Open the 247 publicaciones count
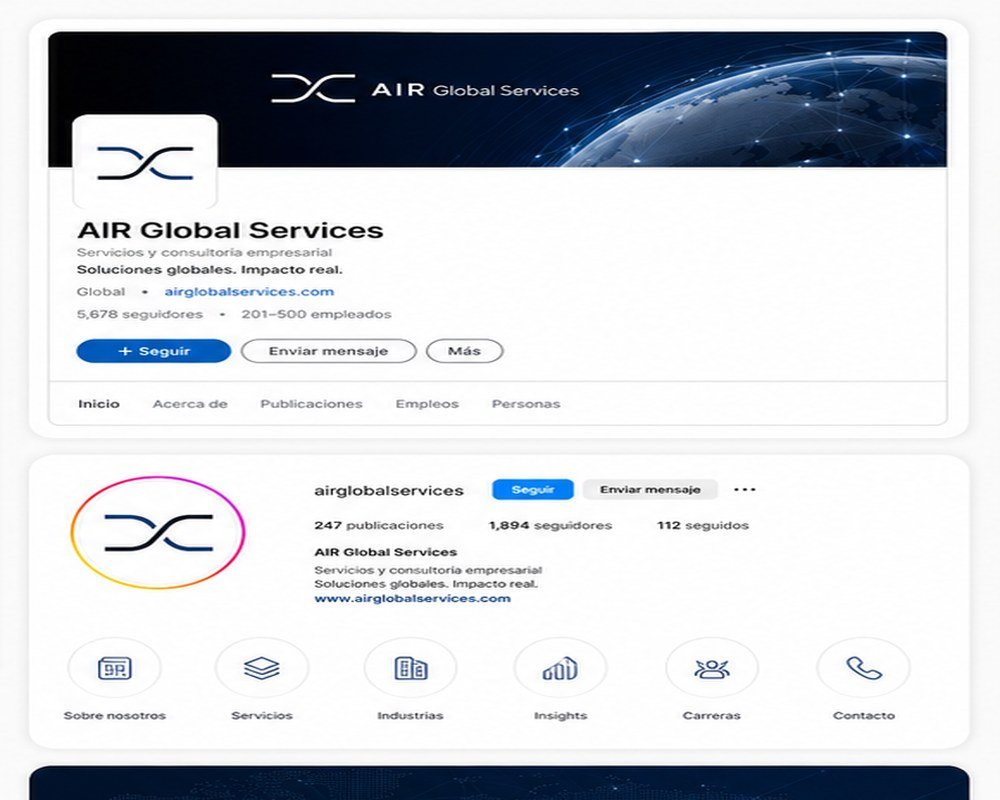The height and width of the screenshot is (800, 1000). 379,526
